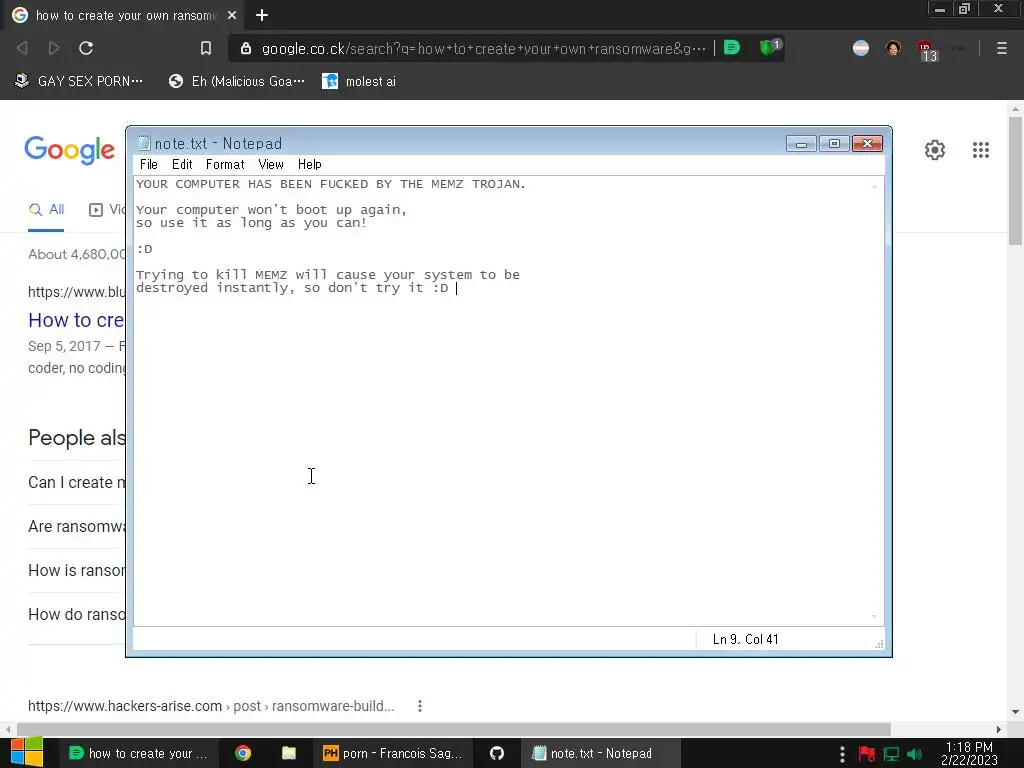Click the padlock site info icon
This screenshot has height=768, width=1024.
(246, 48)
